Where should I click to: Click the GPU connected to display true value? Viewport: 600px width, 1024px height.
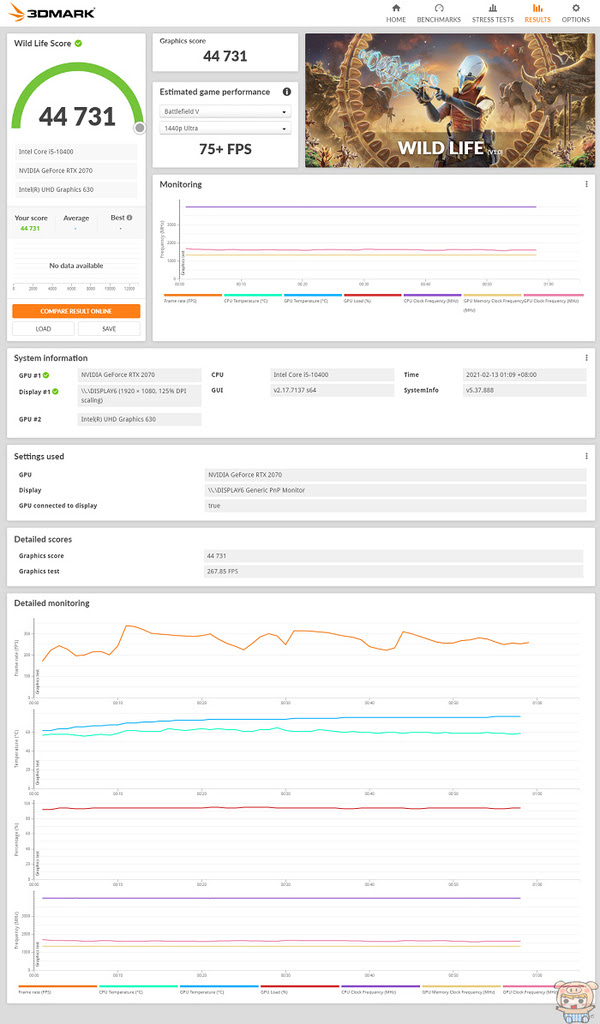coord(396,506)
